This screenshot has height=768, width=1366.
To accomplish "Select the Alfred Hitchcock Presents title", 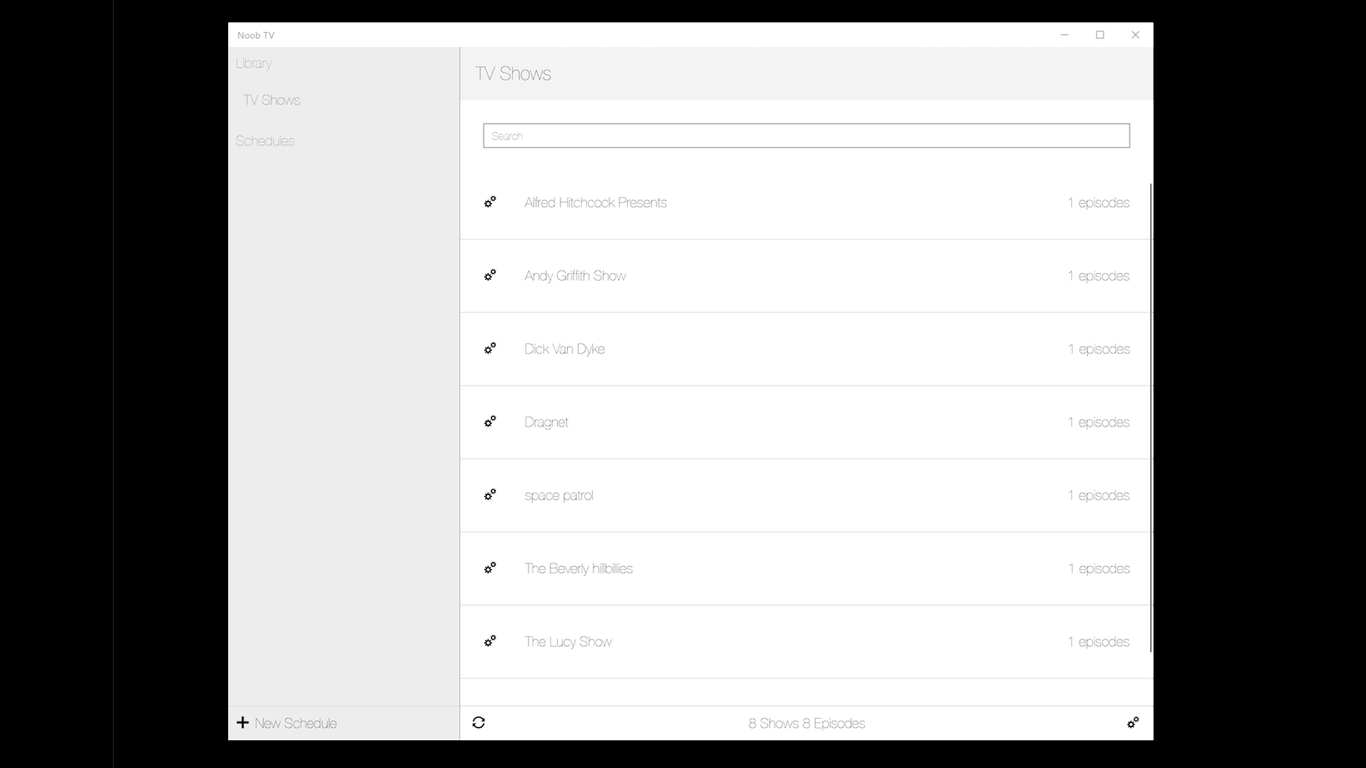I will pos(595,202).
